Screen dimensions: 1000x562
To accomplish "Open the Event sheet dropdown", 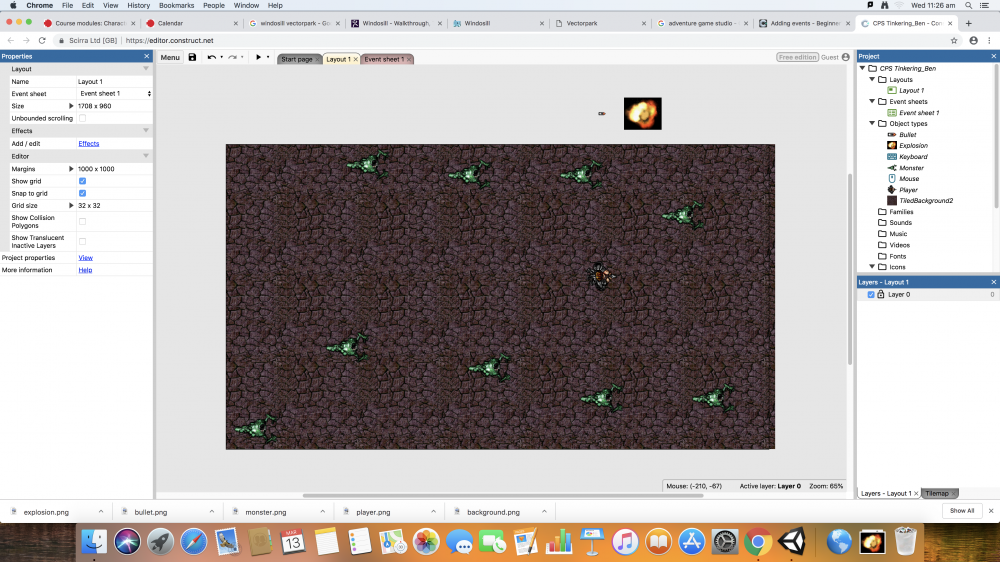I will click(x=115, y=94).
